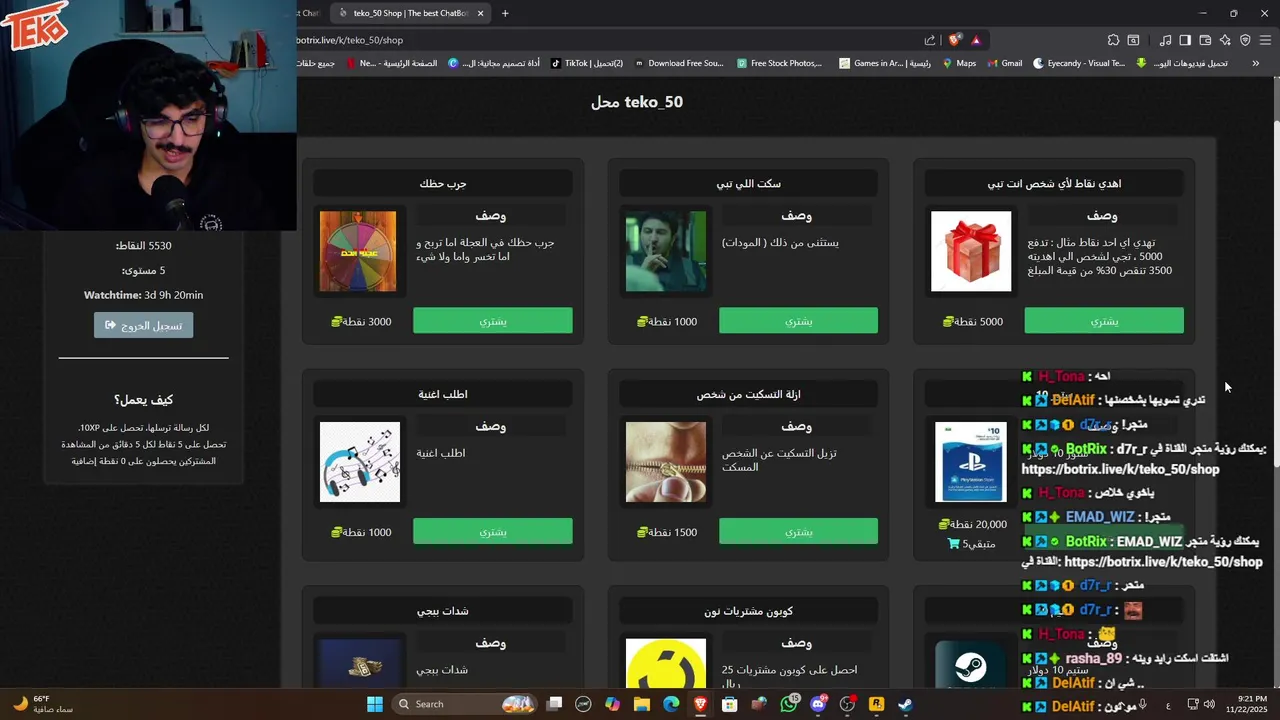Open Brave browser from the taskbar

point(700,704)
